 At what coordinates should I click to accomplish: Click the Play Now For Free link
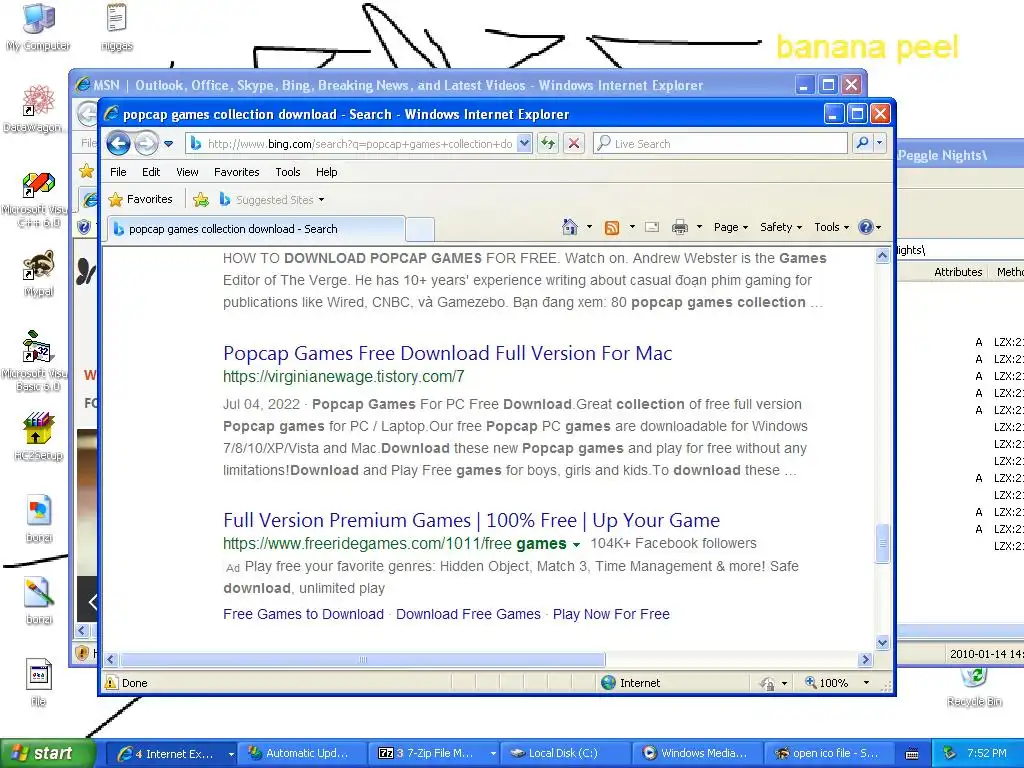pos(611,614)
